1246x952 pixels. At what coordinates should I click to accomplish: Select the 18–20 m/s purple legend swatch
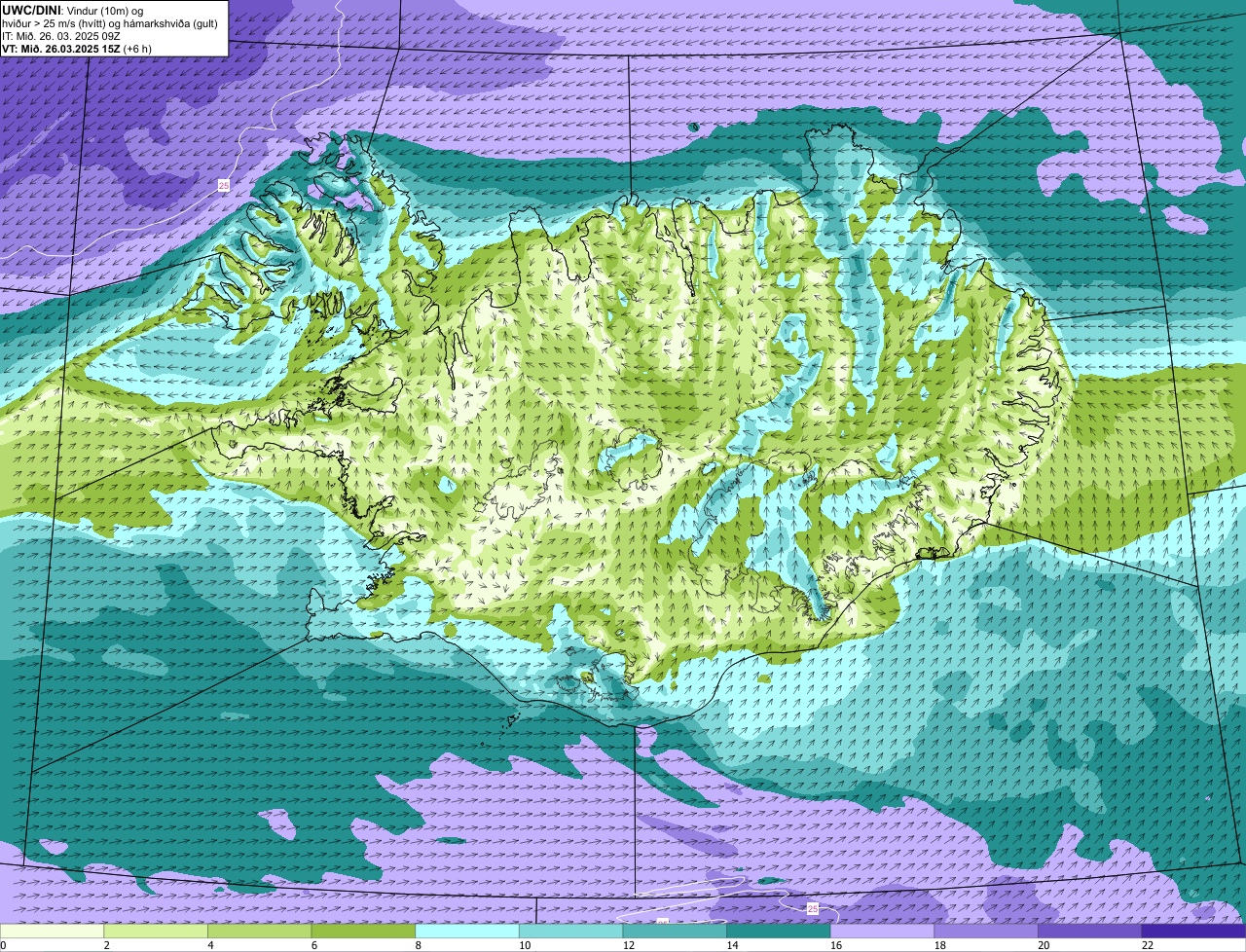[986, 931]
